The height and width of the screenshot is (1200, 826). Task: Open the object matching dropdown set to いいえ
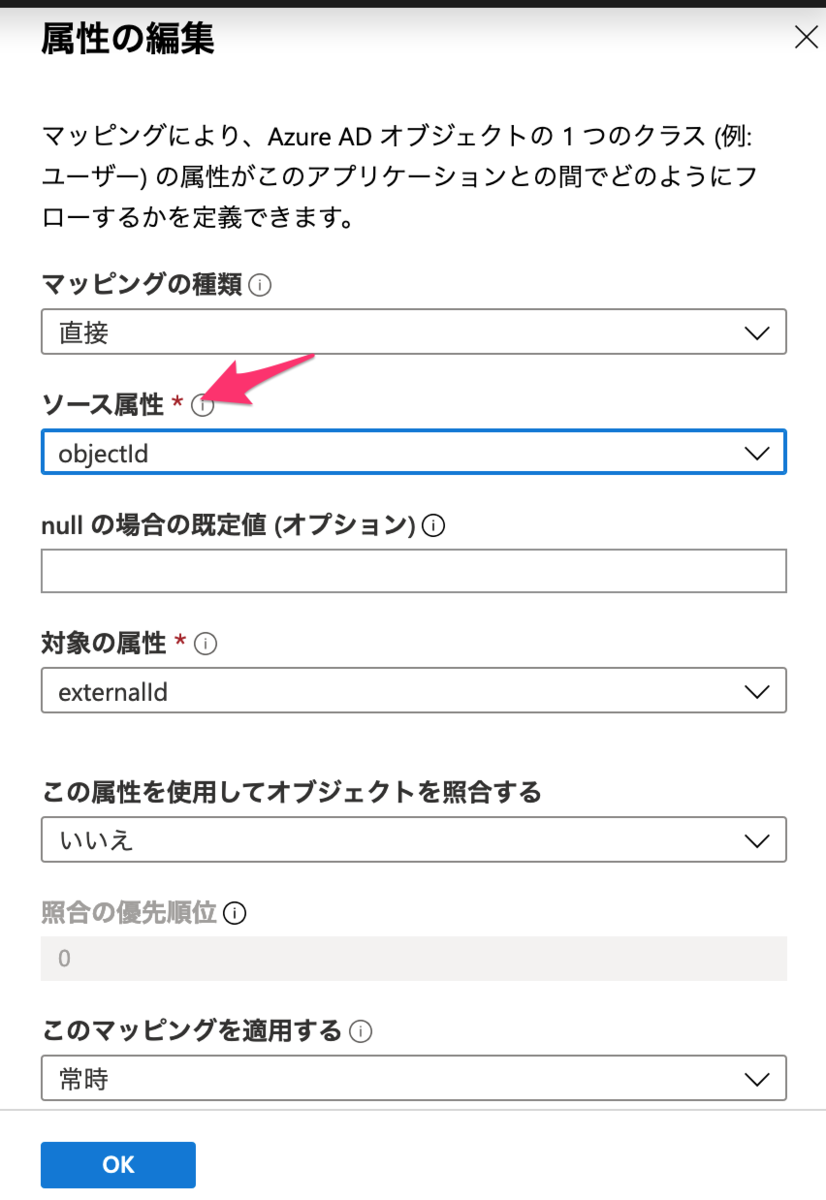point(413,839)
